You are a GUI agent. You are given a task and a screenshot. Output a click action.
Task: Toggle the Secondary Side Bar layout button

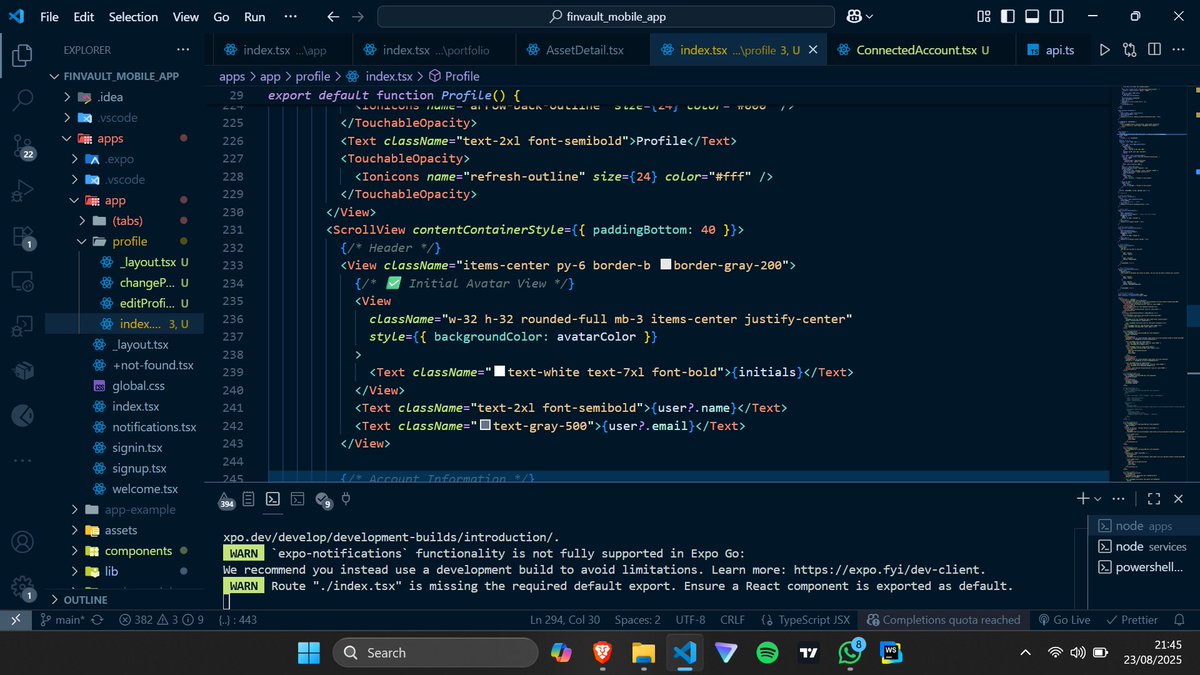point(1056,17)
